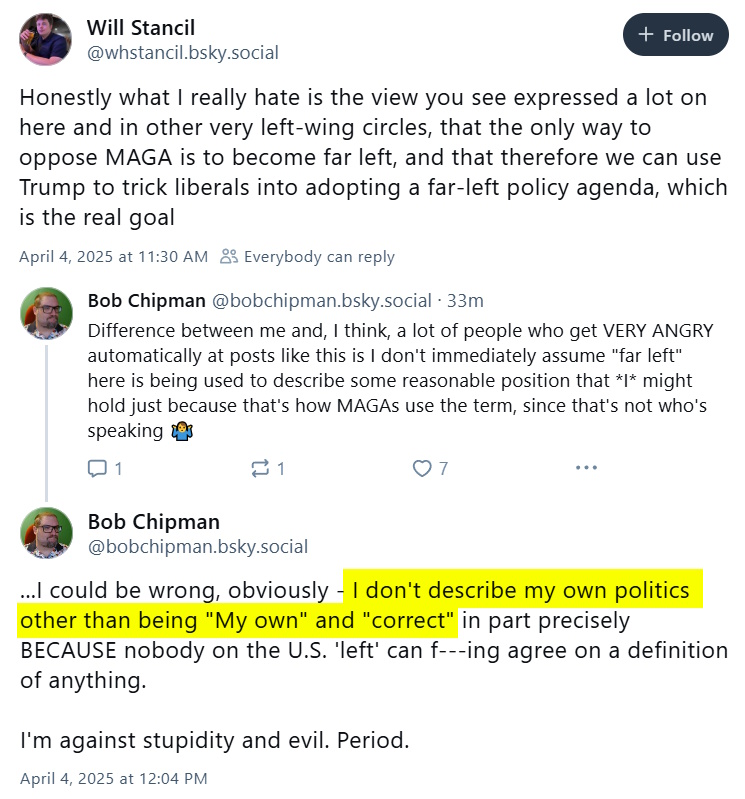Click the yellow highlighted text in reply
Screen dimensions: 745x799
360,605
